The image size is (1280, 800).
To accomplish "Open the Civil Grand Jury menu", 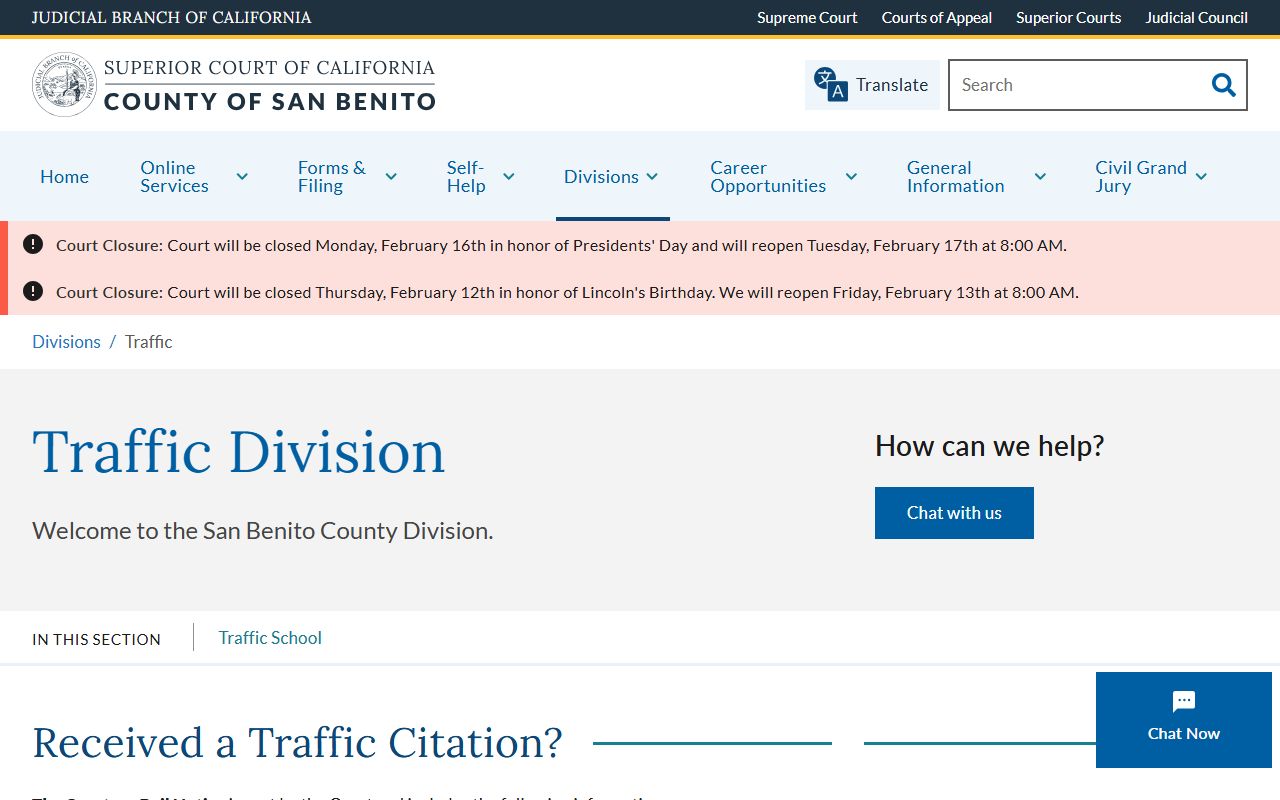I will pyautogui.click(x=1141, y=177).
